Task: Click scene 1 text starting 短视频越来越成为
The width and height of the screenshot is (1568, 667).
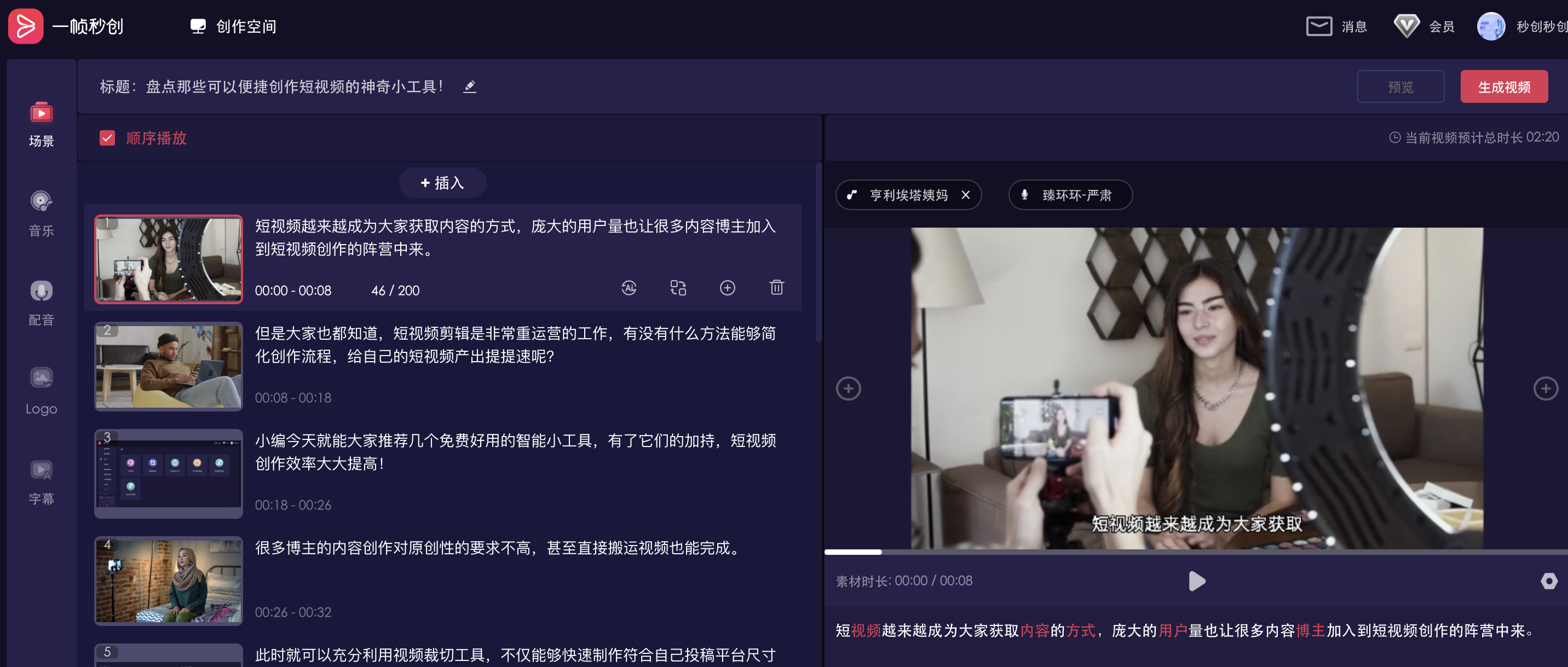Action: 515,238
